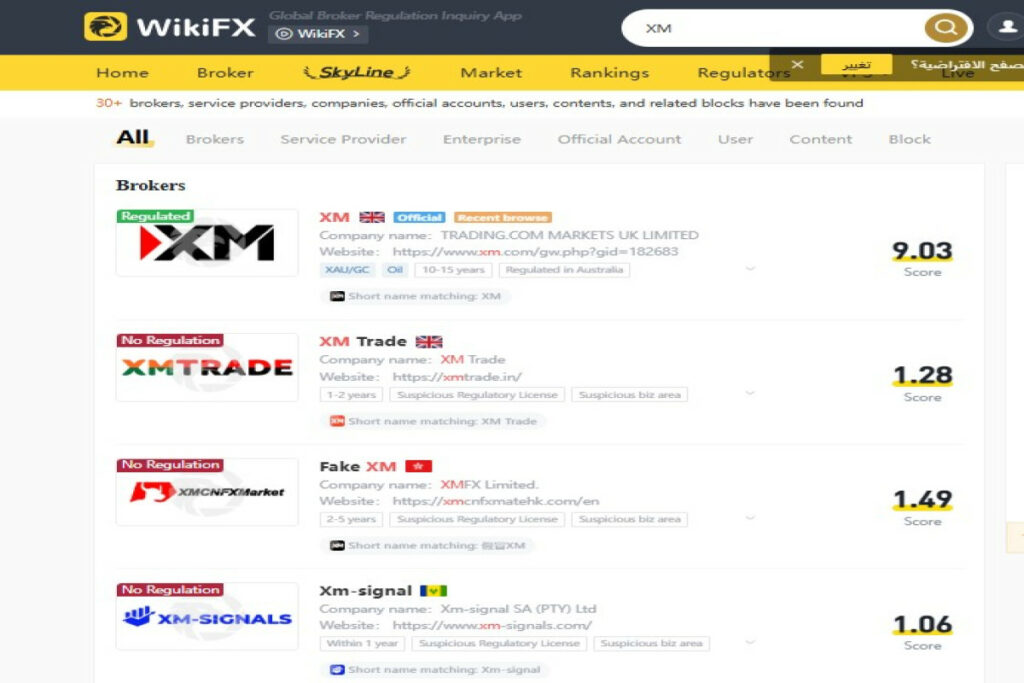The width and height of the screenshot is (1024, 683).
Task: Click the UK flag beside XM Trade
Action: point(429,342)
